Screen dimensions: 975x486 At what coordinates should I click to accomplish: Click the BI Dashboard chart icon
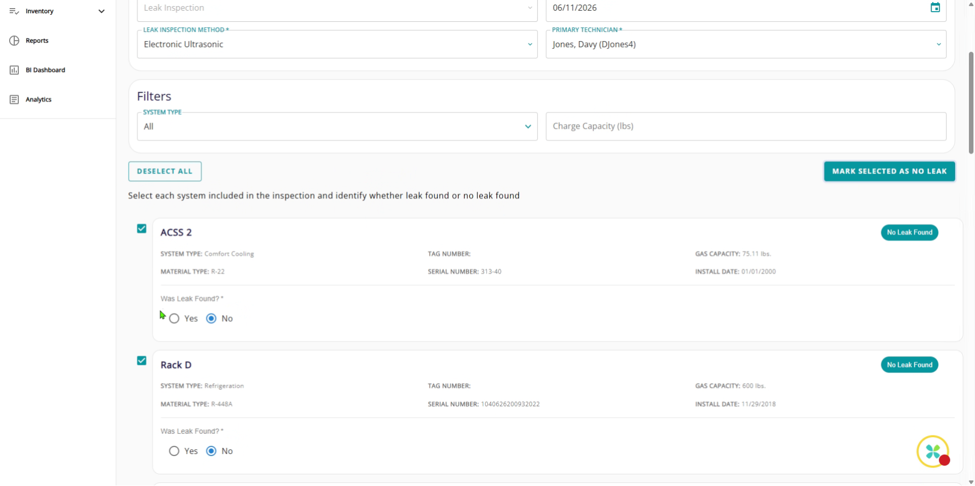tap(14, 70)
